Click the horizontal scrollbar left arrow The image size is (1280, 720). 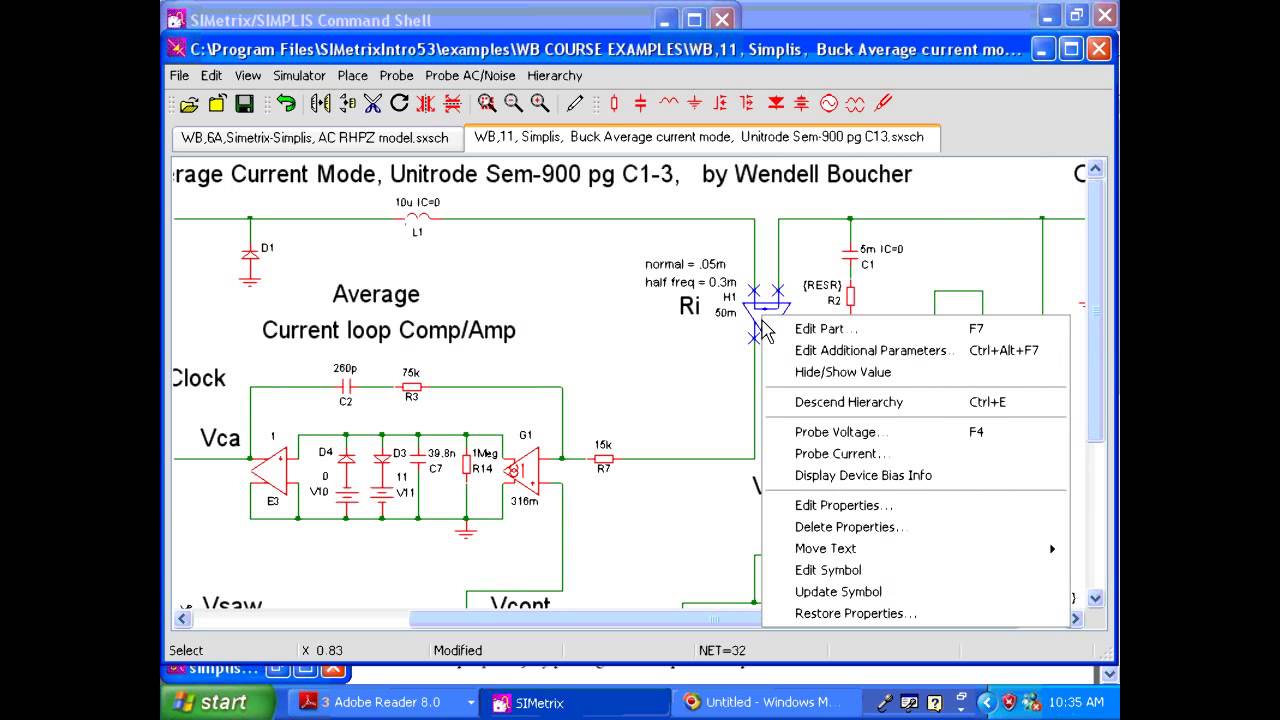tap(182, 619)
